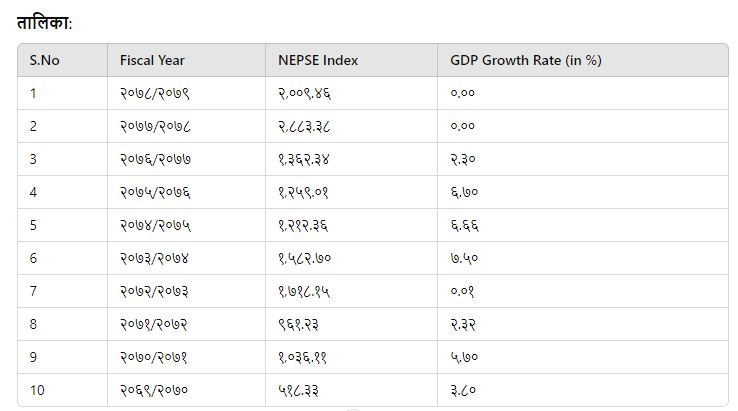Click NEPSE Index value १,२५९.०१
The height and width of the screenshot is (411, 738).
(304, 192)
